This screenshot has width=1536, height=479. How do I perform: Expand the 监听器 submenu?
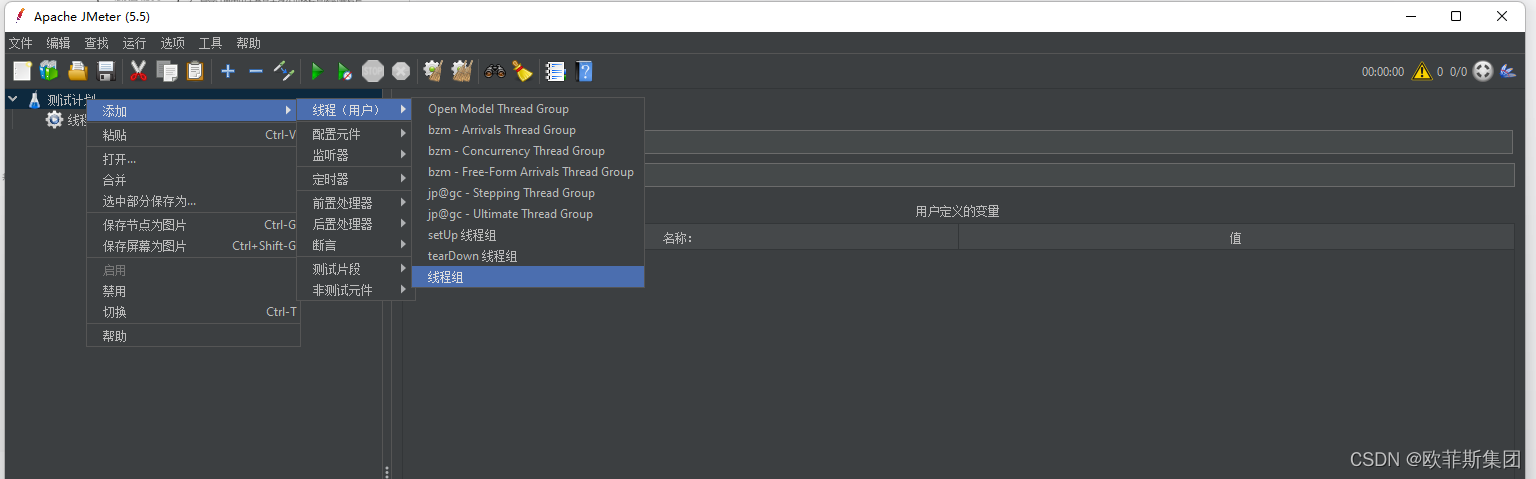pyautogui.click(x=355, y=155)
